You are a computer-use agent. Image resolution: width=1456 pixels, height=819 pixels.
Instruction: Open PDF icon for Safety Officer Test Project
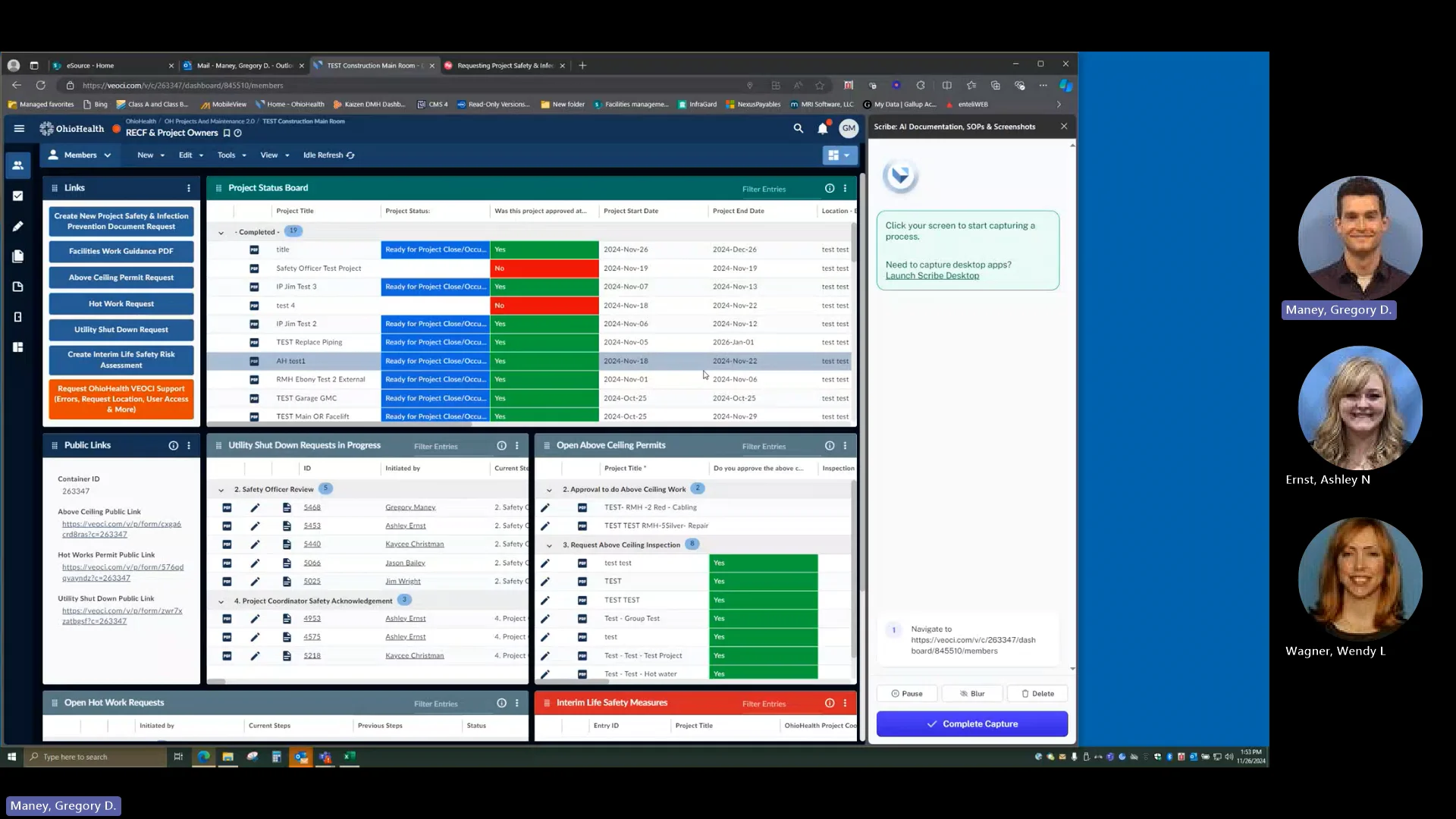tap(254, 268)
